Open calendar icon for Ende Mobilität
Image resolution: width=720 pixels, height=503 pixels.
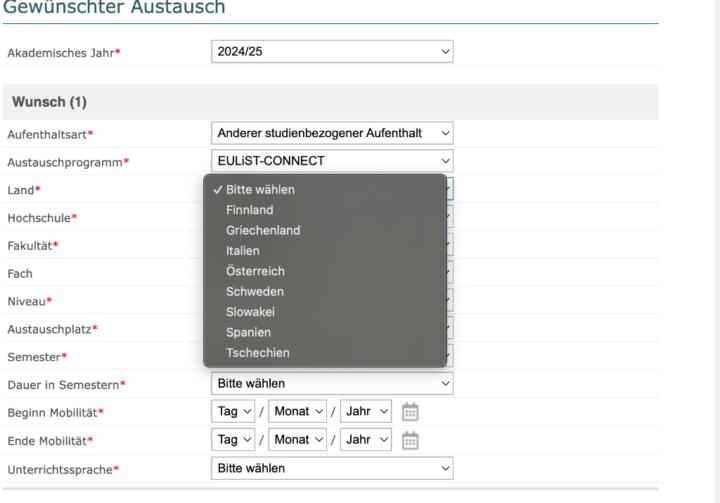pyautogui.click(x=411, y=439)
